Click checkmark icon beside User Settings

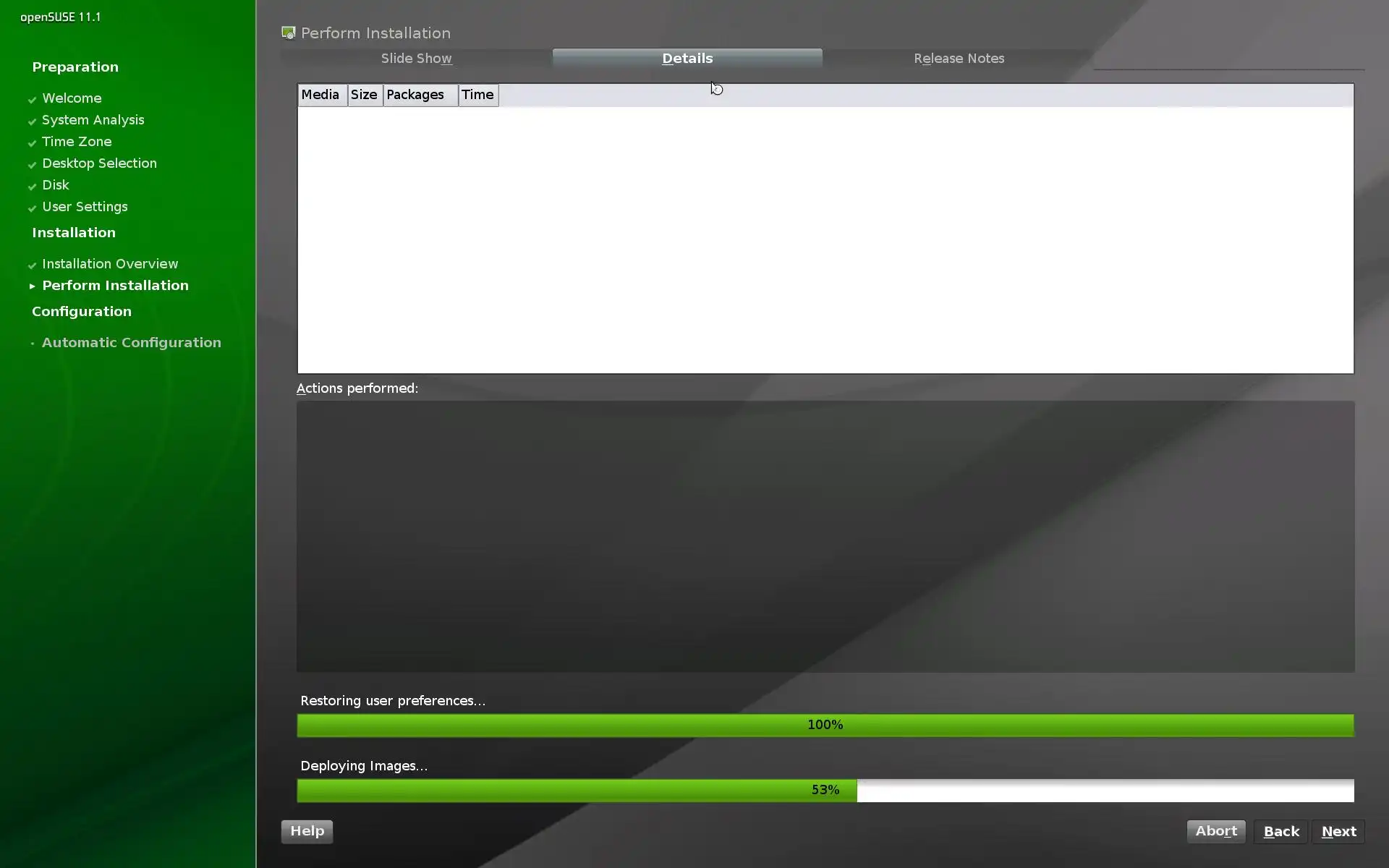click(x=32, y=208)
